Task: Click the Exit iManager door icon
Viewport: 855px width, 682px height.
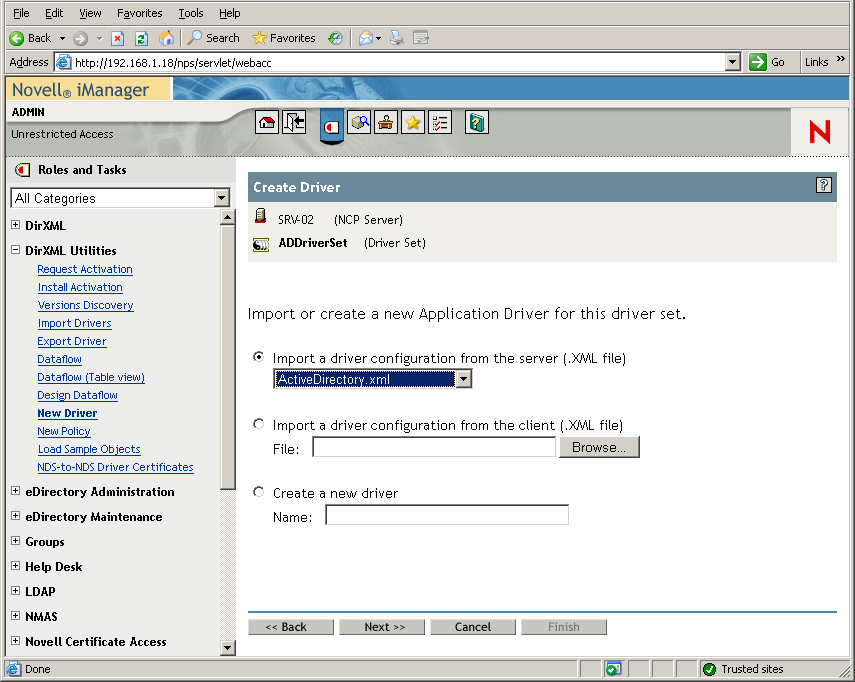Action: click(x=293, y=122)
